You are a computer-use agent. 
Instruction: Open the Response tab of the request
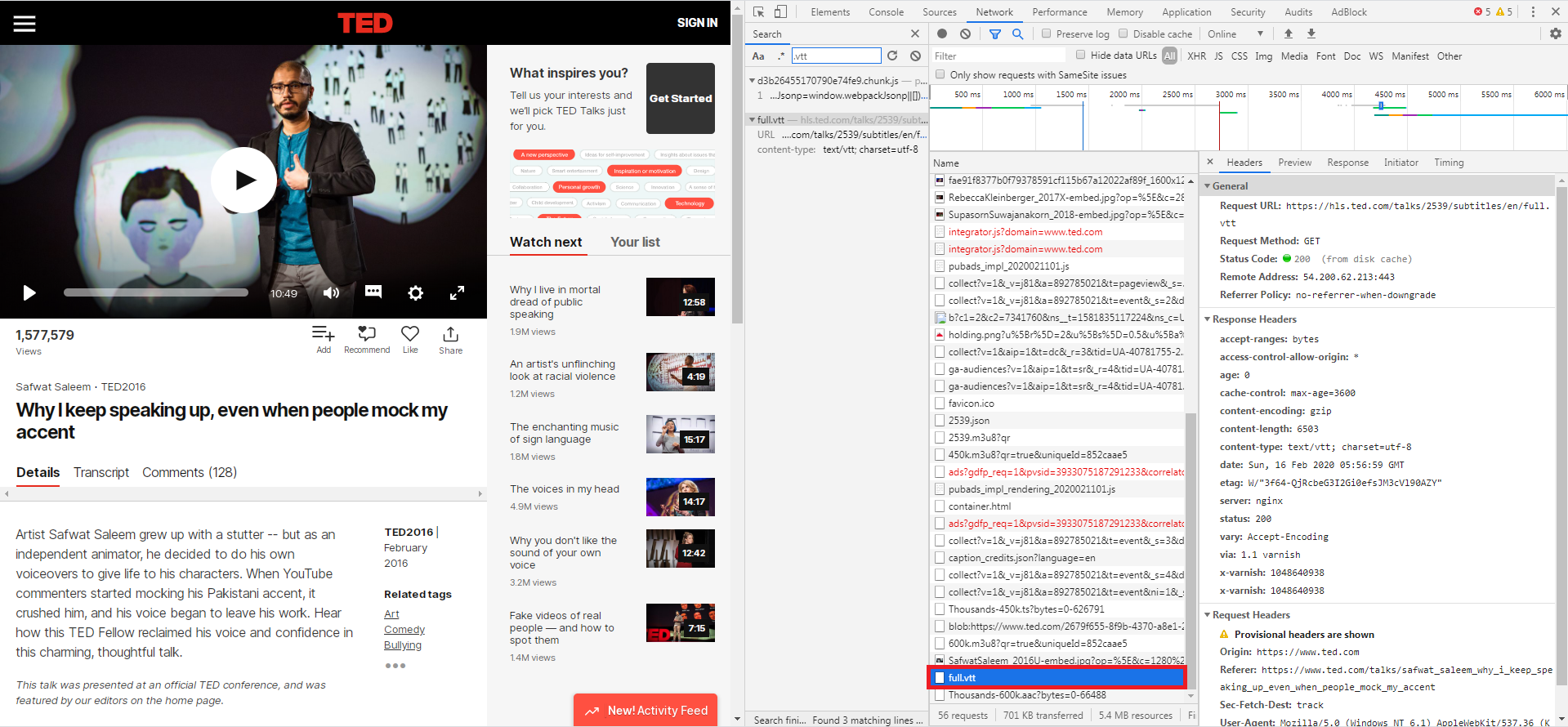click(x=1348, y=162)
